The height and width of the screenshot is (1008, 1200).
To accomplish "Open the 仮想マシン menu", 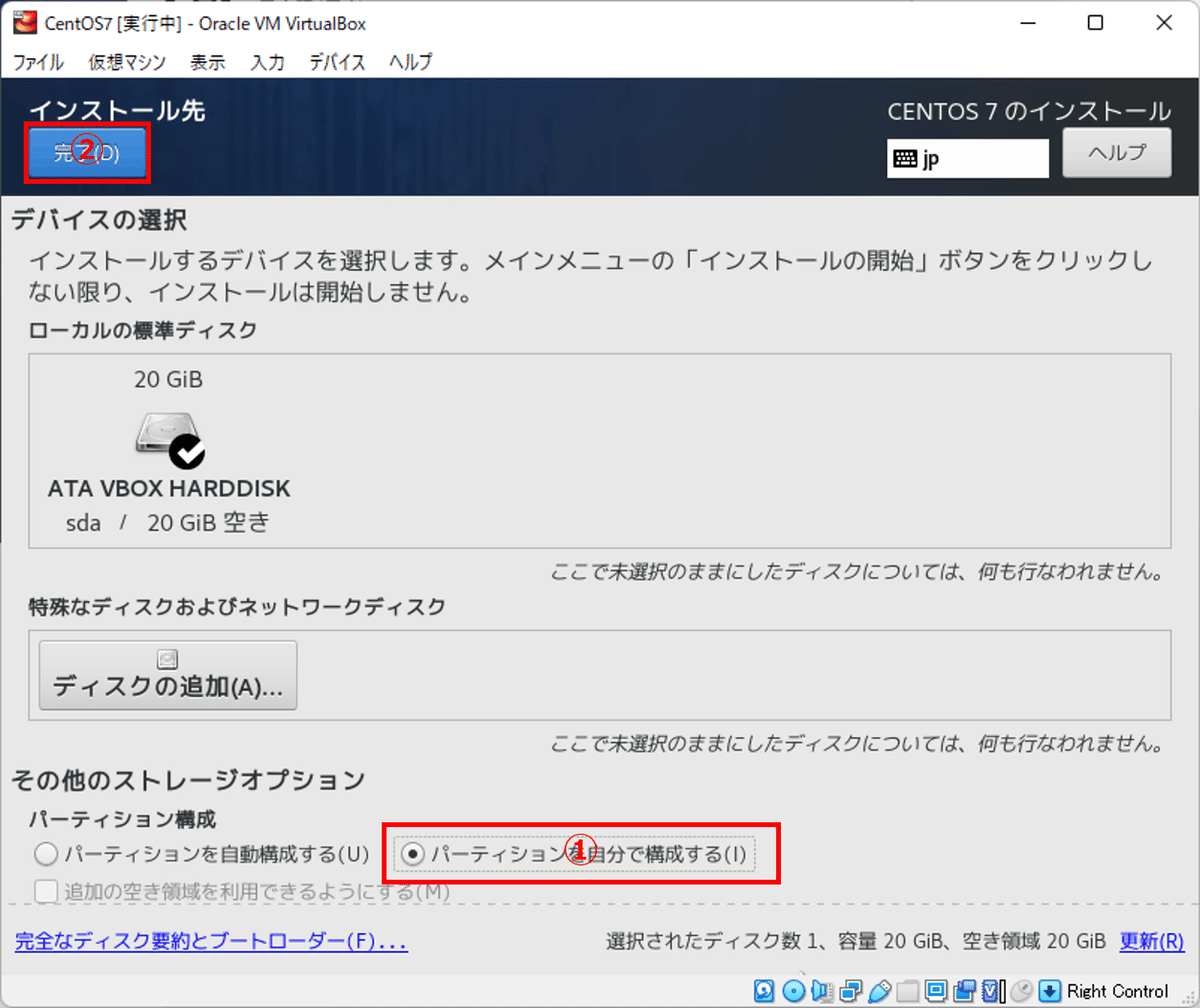I will click(127, 62).
